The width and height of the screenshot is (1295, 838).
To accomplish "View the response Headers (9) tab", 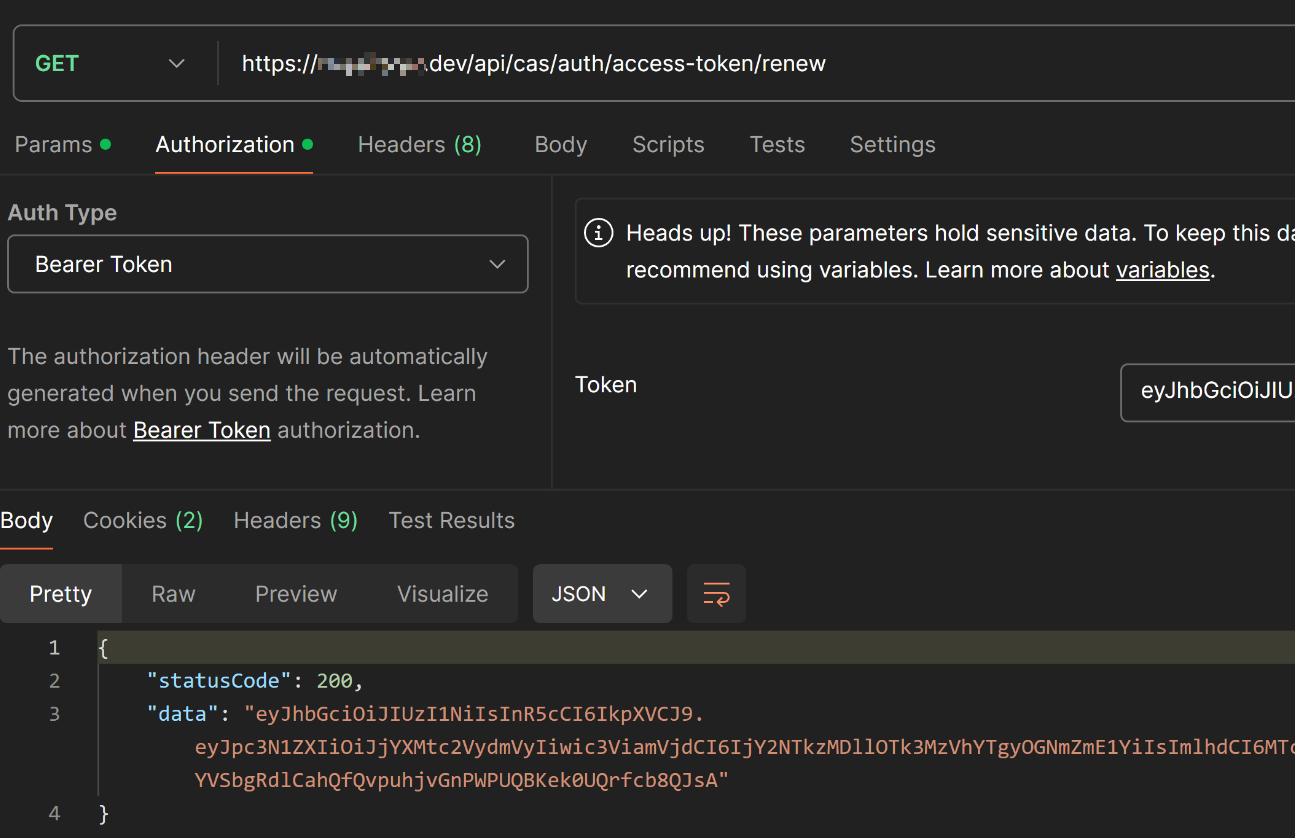I will pos(295,520).
